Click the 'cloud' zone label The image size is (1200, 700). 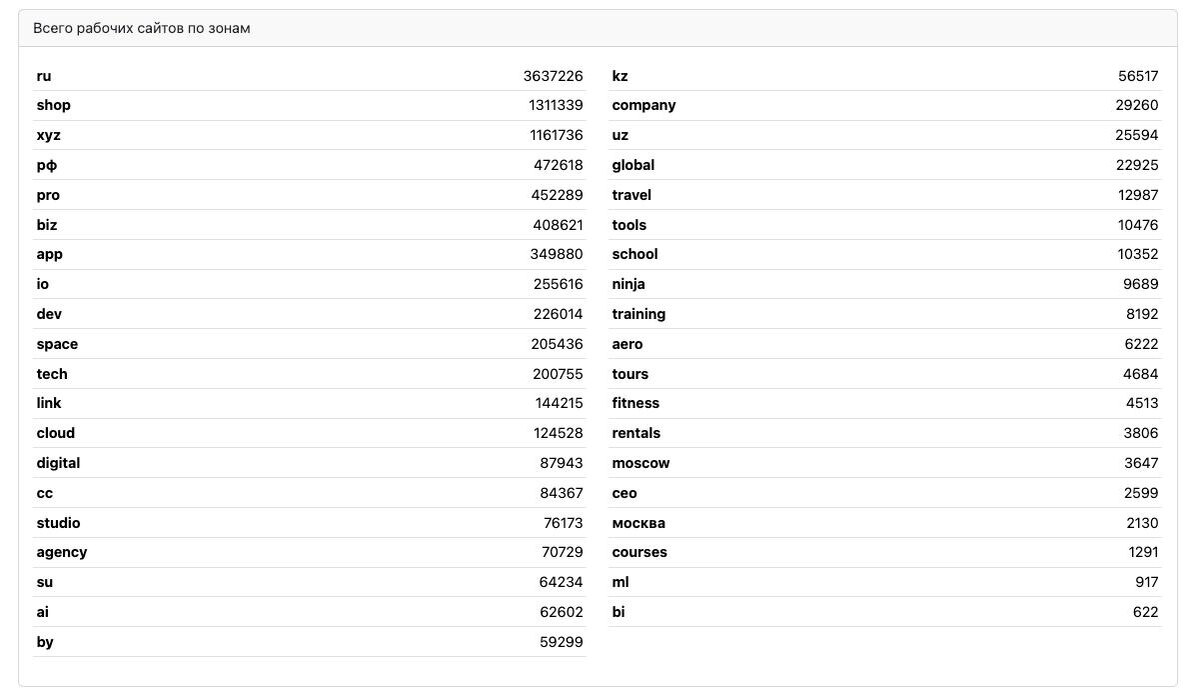(x=56, y=433)
